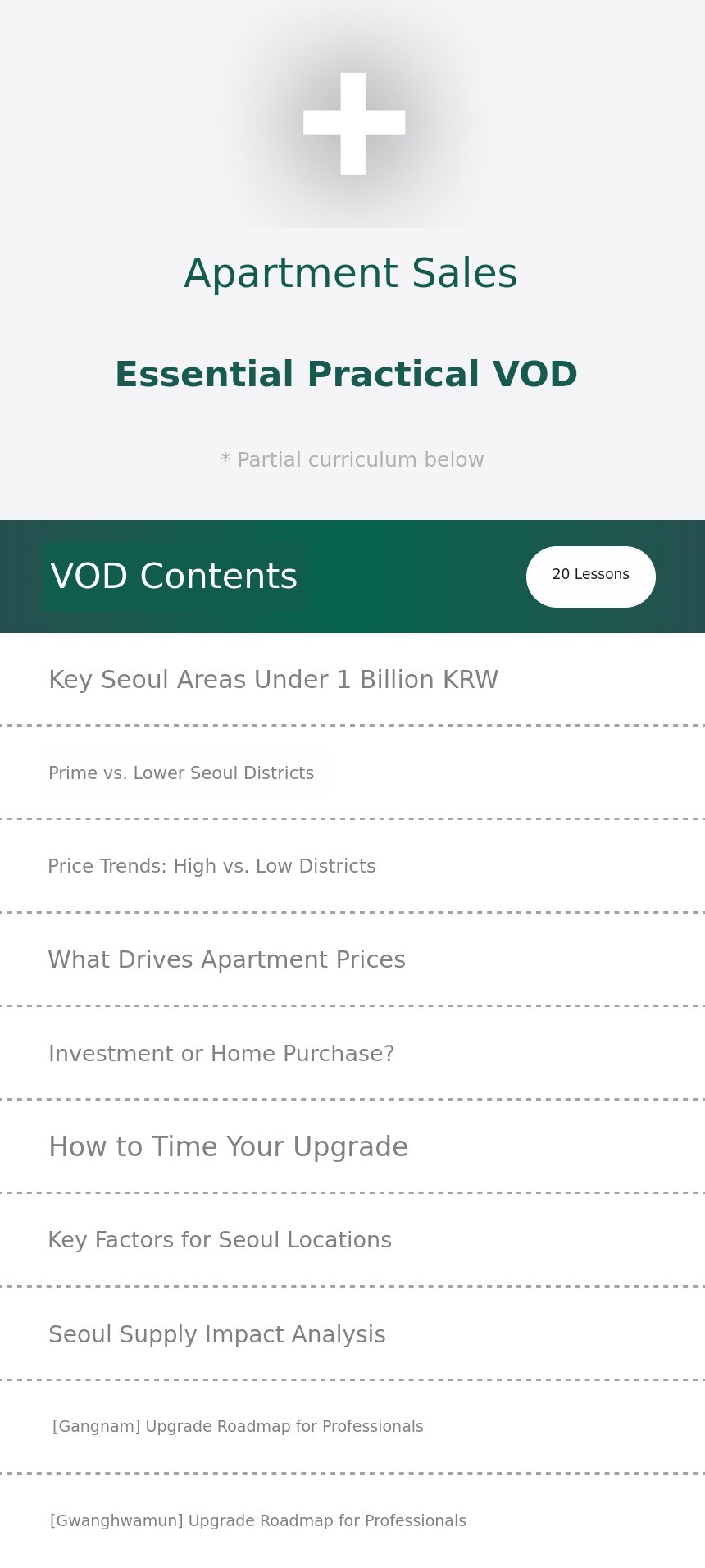Image resolution: width=705 pixels, height=1568 pixels.
Task: Click the Apartment Sales heading
Action: 351,274
